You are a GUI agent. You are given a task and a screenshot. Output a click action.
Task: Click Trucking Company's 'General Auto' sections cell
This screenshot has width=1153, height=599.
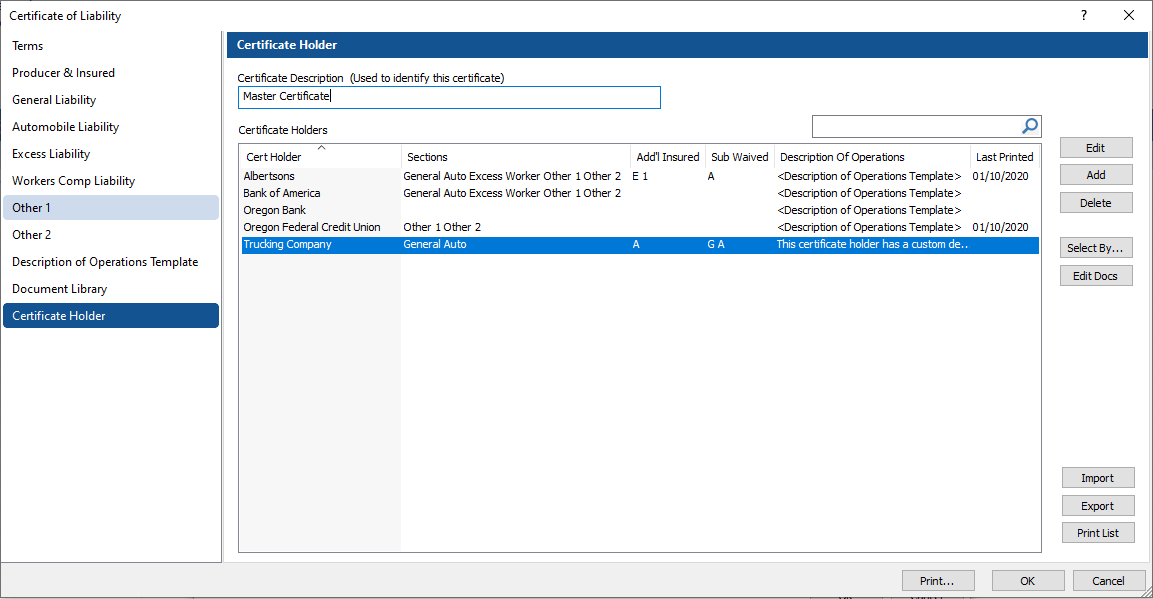pyautogui.click(x=435, y=245)
